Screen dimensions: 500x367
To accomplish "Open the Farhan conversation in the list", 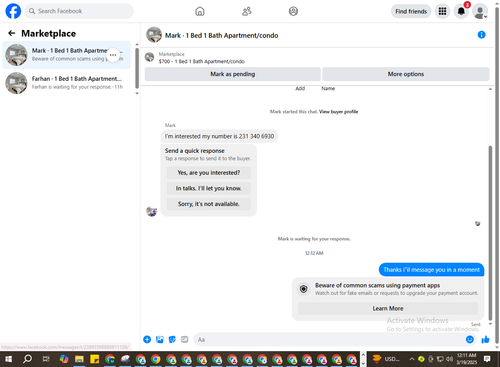I will [67, 83].
